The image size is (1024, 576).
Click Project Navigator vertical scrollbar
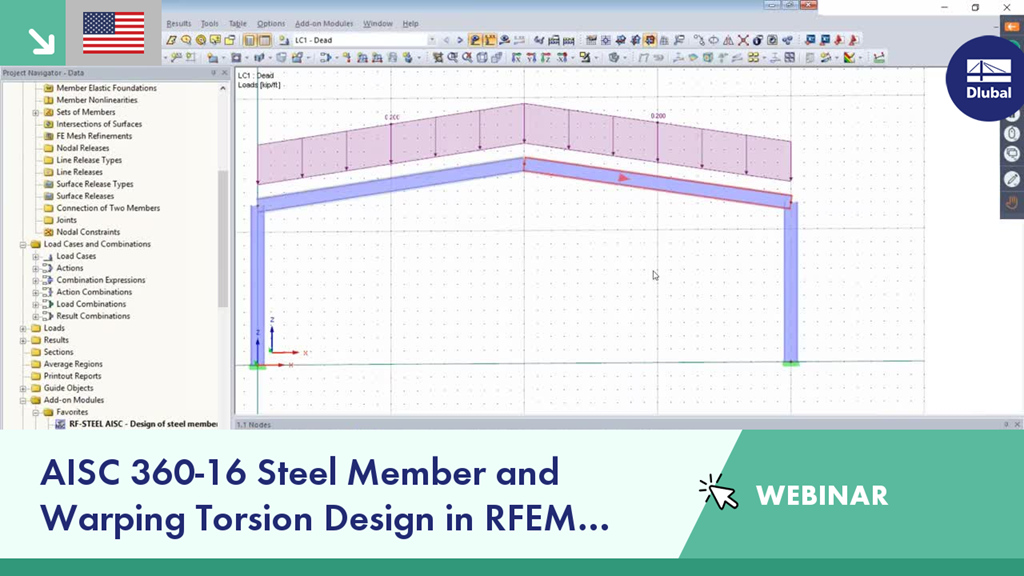coord(223,238)
